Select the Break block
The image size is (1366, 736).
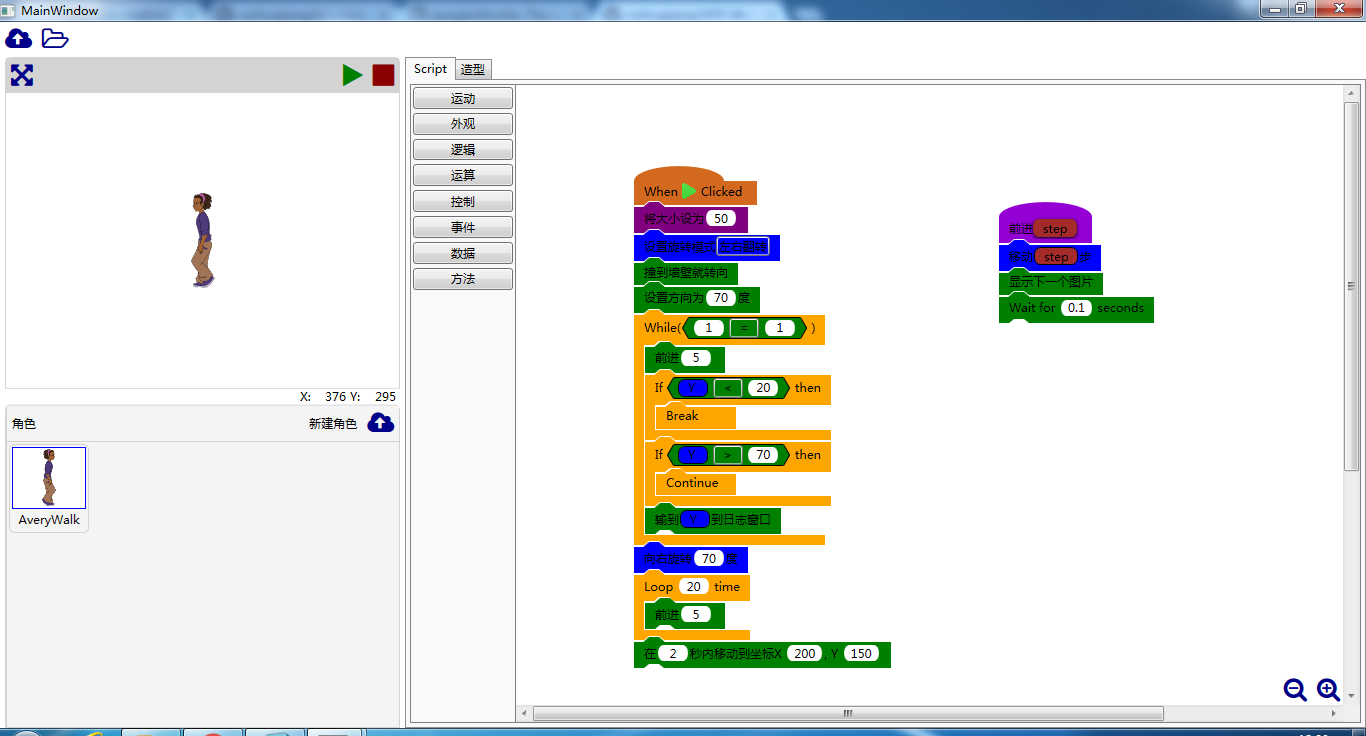pyautogui.click(x=696, y=417)
